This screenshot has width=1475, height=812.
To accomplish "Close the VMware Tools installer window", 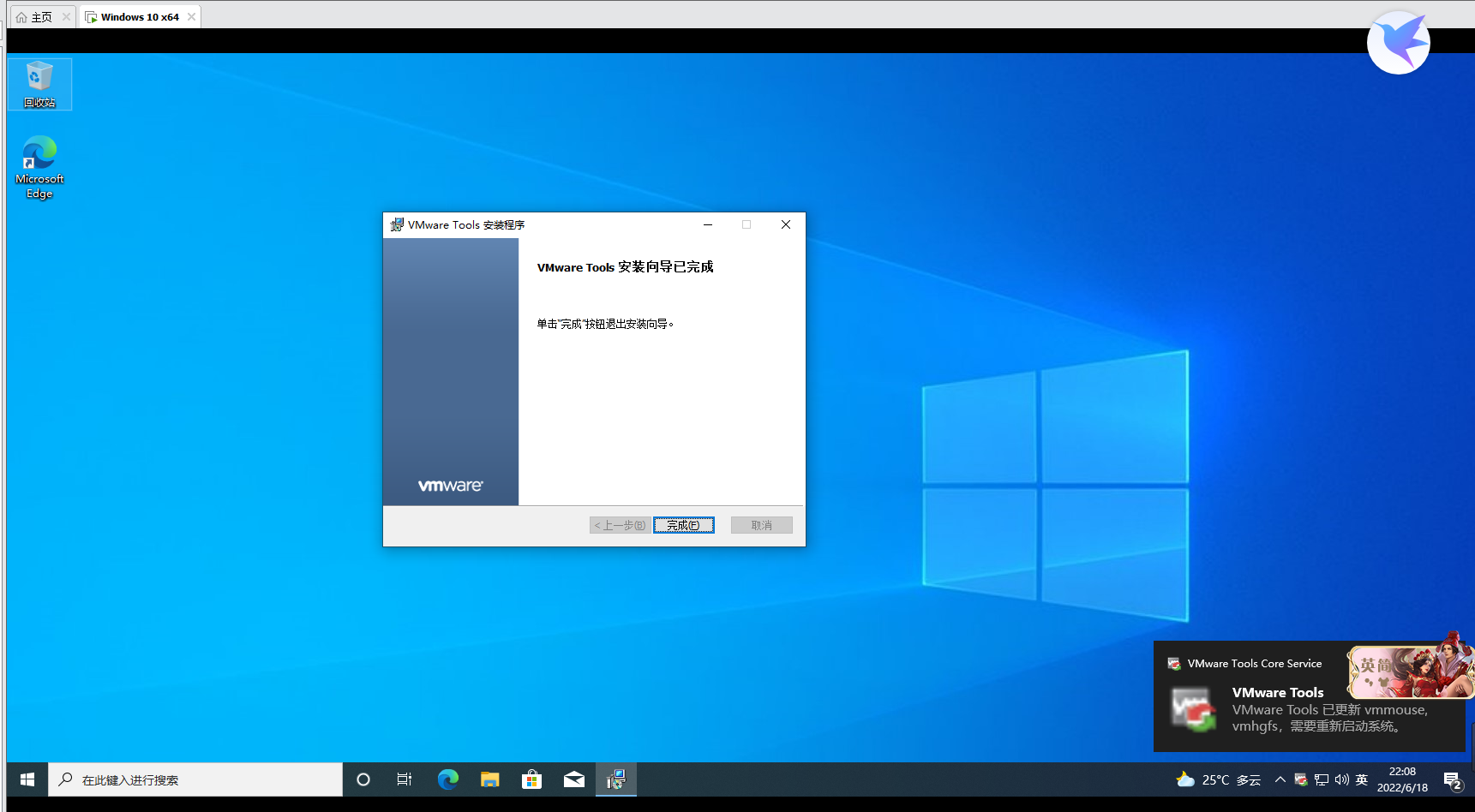I will tap(785, 224).
